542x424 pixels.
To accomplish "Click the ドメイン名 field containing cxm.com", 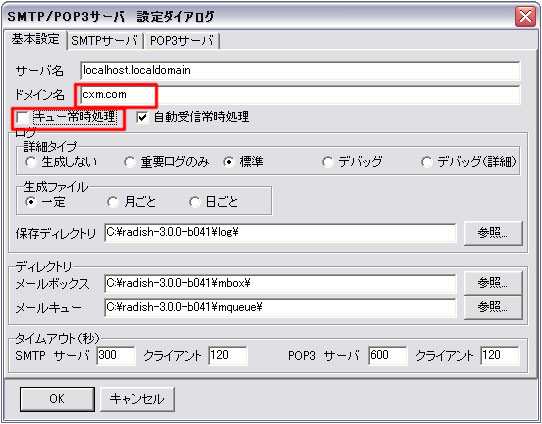I will [x=300, y=95].
